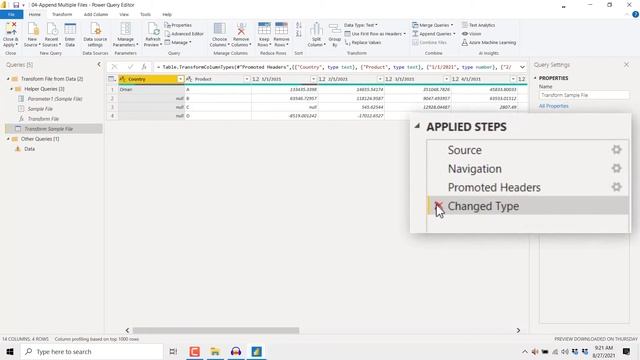Sort descending with the Z-A icon

[x=298, y=34]
